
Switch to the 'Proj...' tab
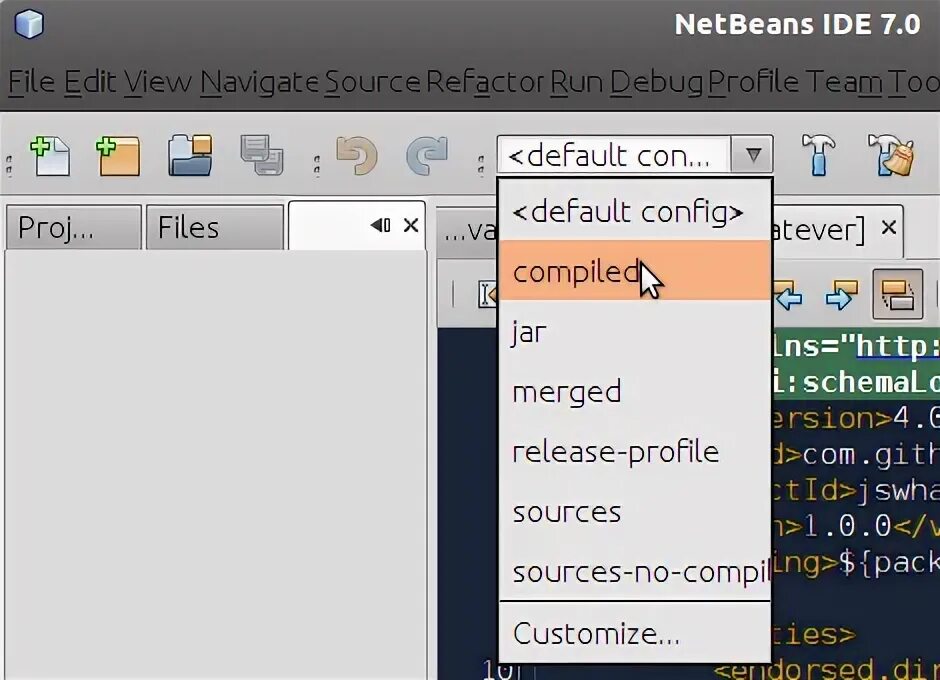point(74,227)
